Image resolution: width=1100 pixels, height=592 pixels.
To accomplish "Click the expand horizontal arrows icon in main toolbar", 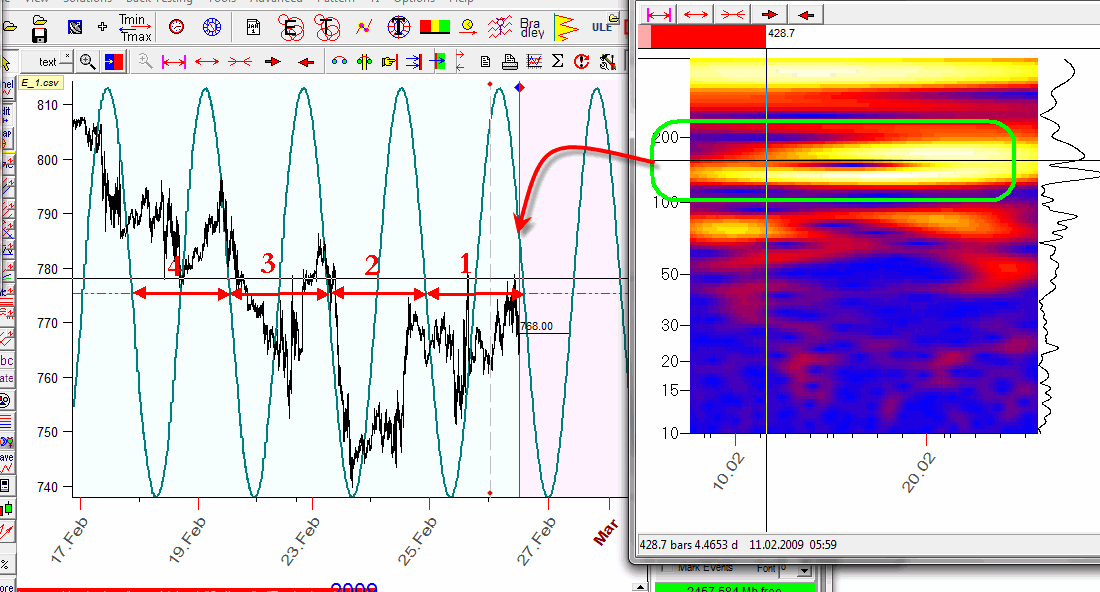I will pos(207,62).
